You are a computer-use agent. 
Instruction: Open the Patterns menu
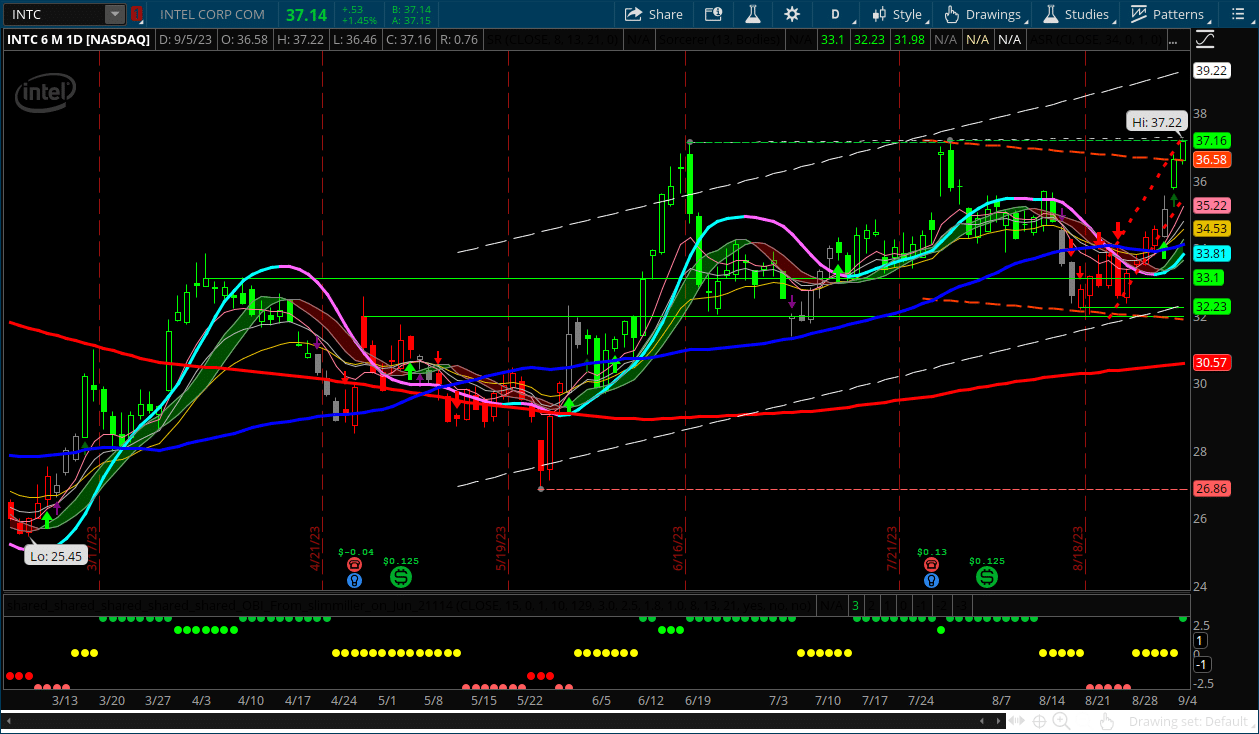[1167, 14]
